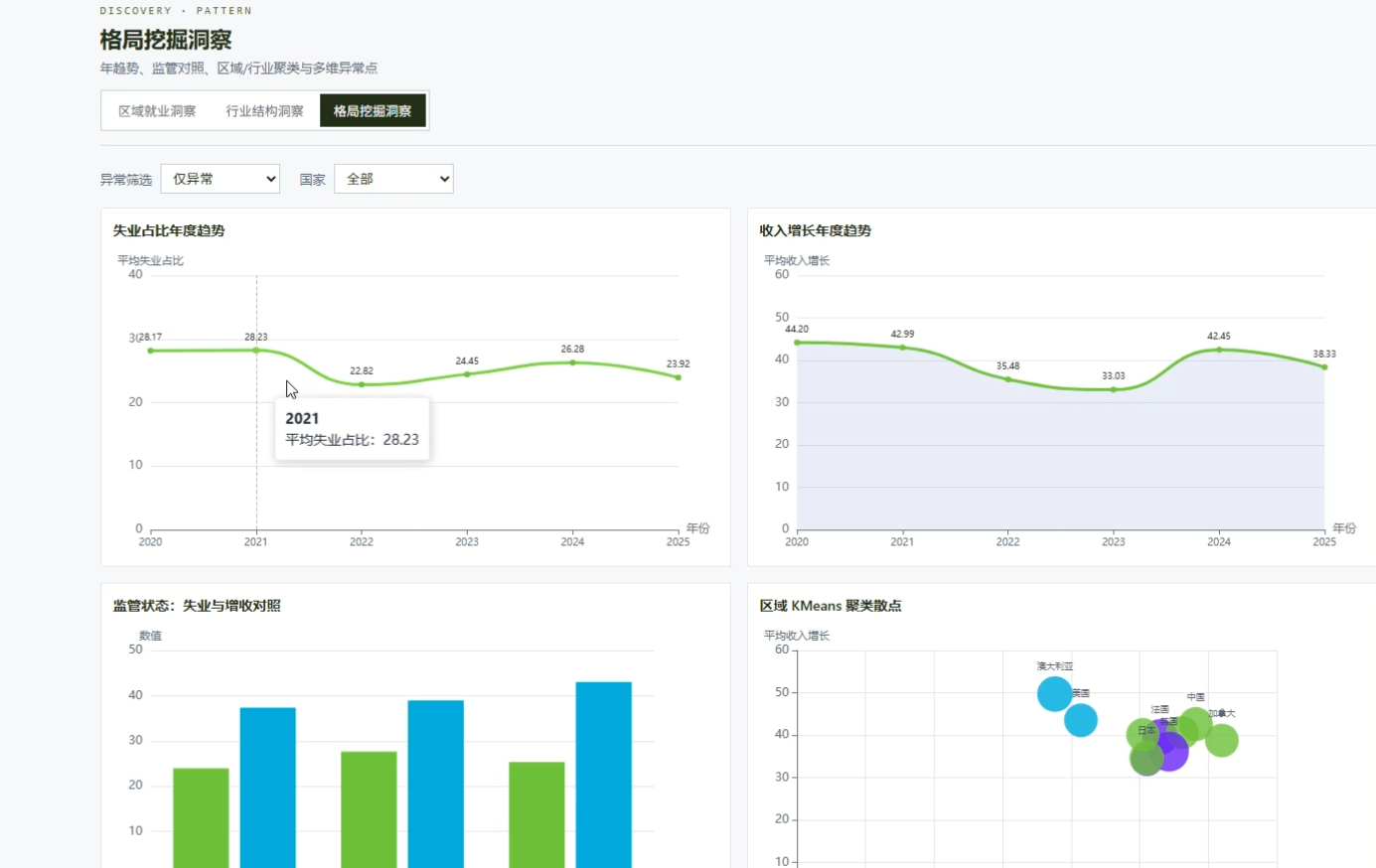Image resolution: width=1376 pixels, height=868 pixels.
Task: Click the 国家 filter label
Action: click(x=313, y=180)
